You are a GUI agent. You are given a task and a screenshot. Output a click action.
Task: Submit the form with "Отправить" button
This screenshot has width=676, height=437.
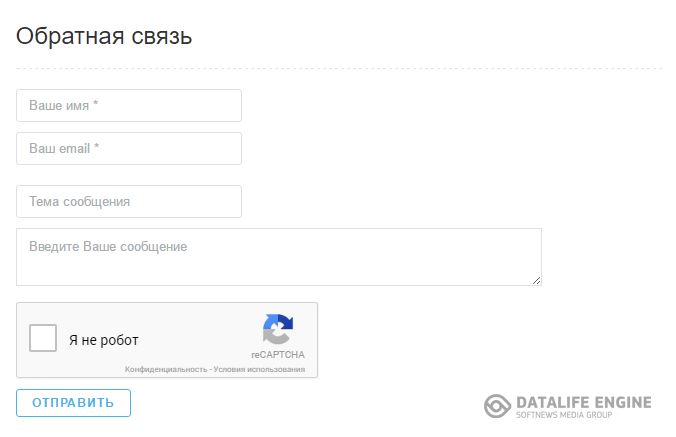73,403
